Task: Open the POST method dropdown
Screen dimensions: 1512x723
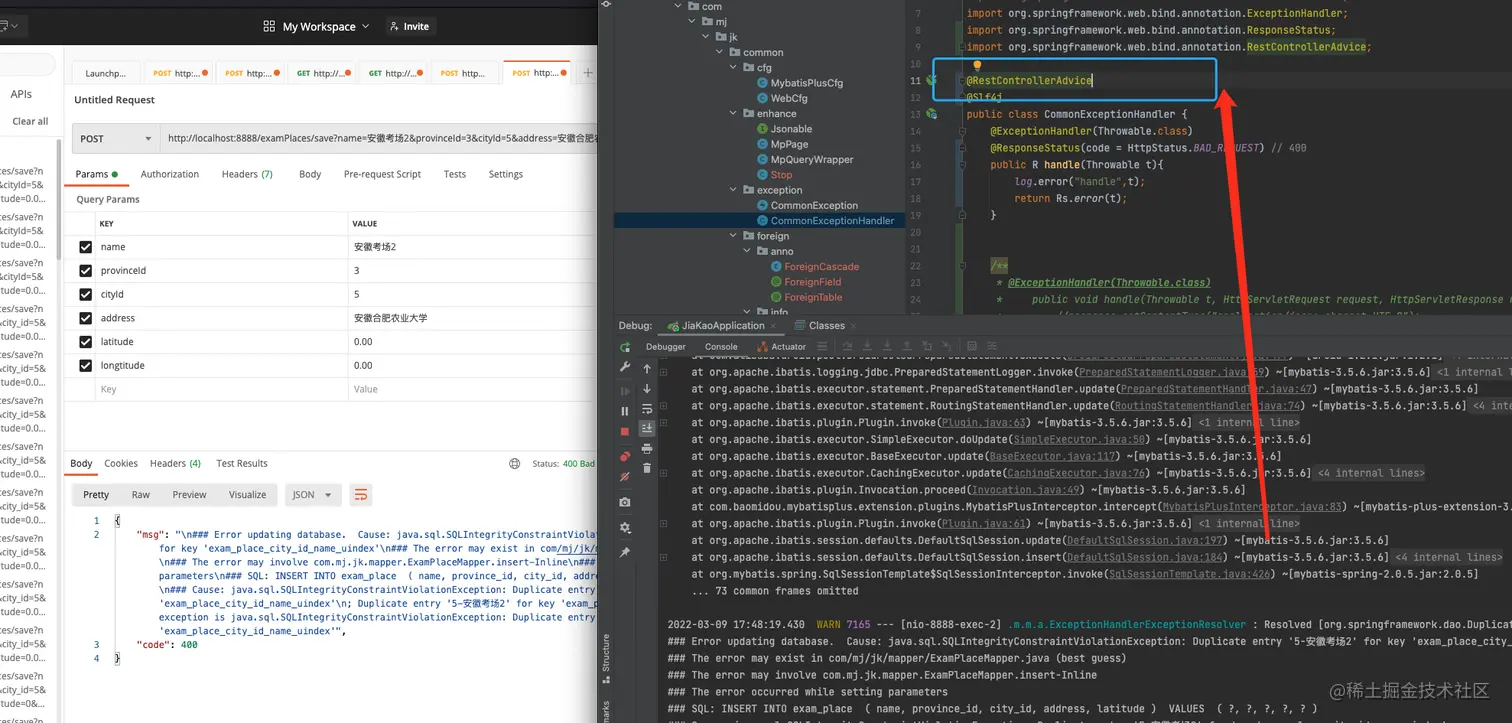Action: (x=116, y=139)
